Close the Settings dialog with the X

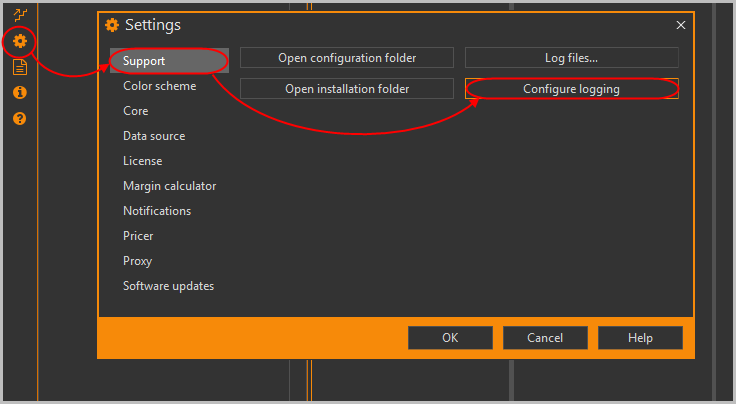(x=681, y=25)
